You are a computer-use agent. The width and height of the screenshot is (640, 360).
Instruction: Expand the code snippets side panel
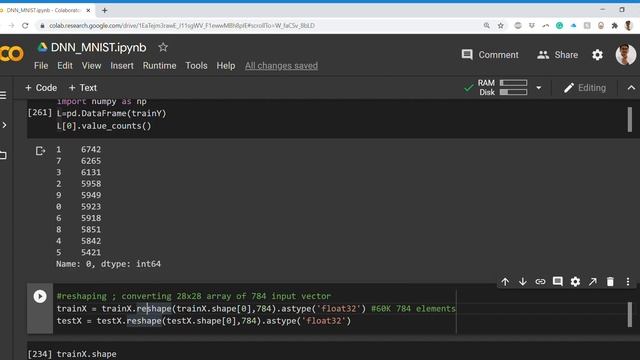[4, 125]
